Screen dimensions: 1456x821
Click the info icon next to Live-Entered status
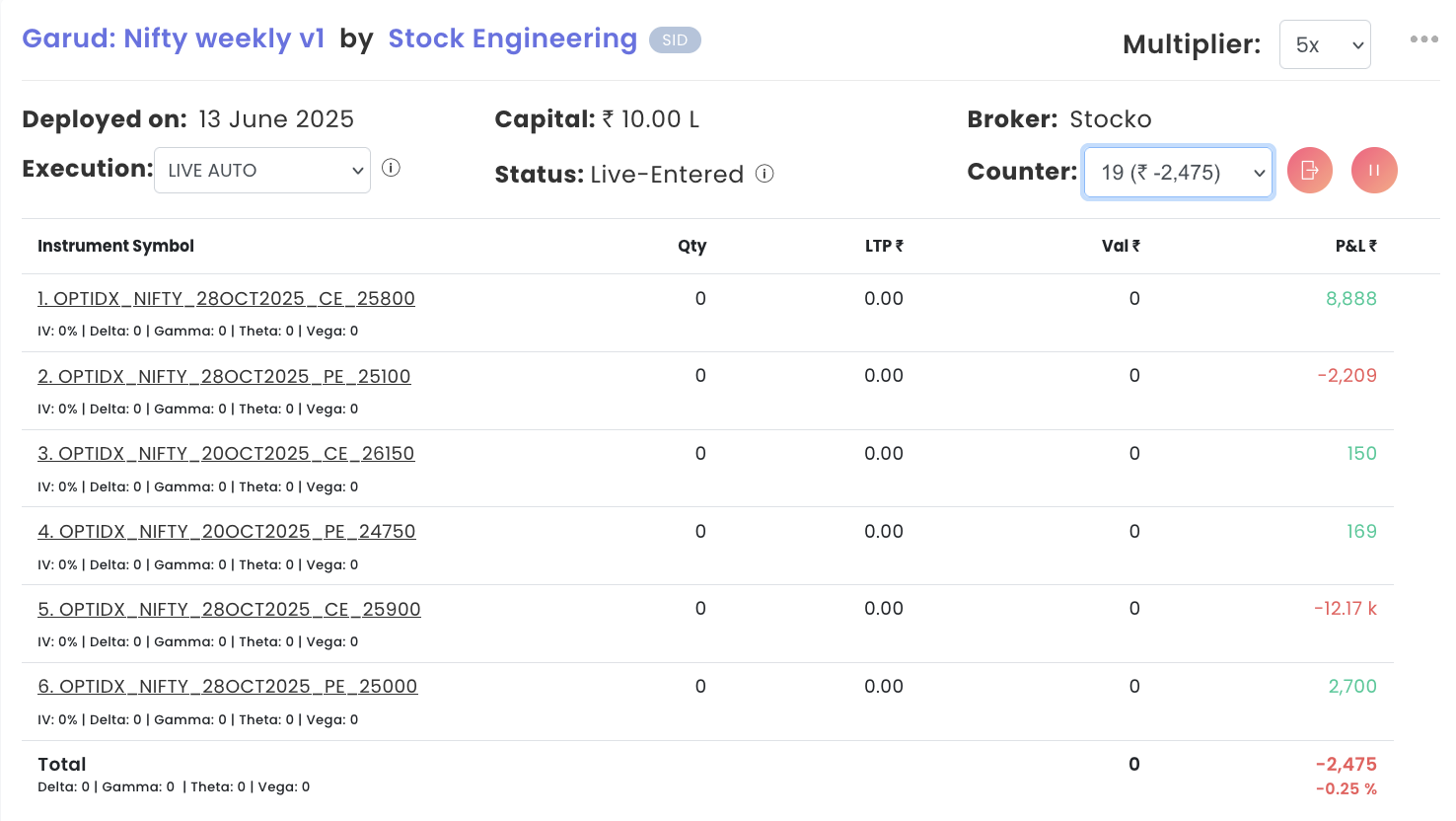[764, 174]
